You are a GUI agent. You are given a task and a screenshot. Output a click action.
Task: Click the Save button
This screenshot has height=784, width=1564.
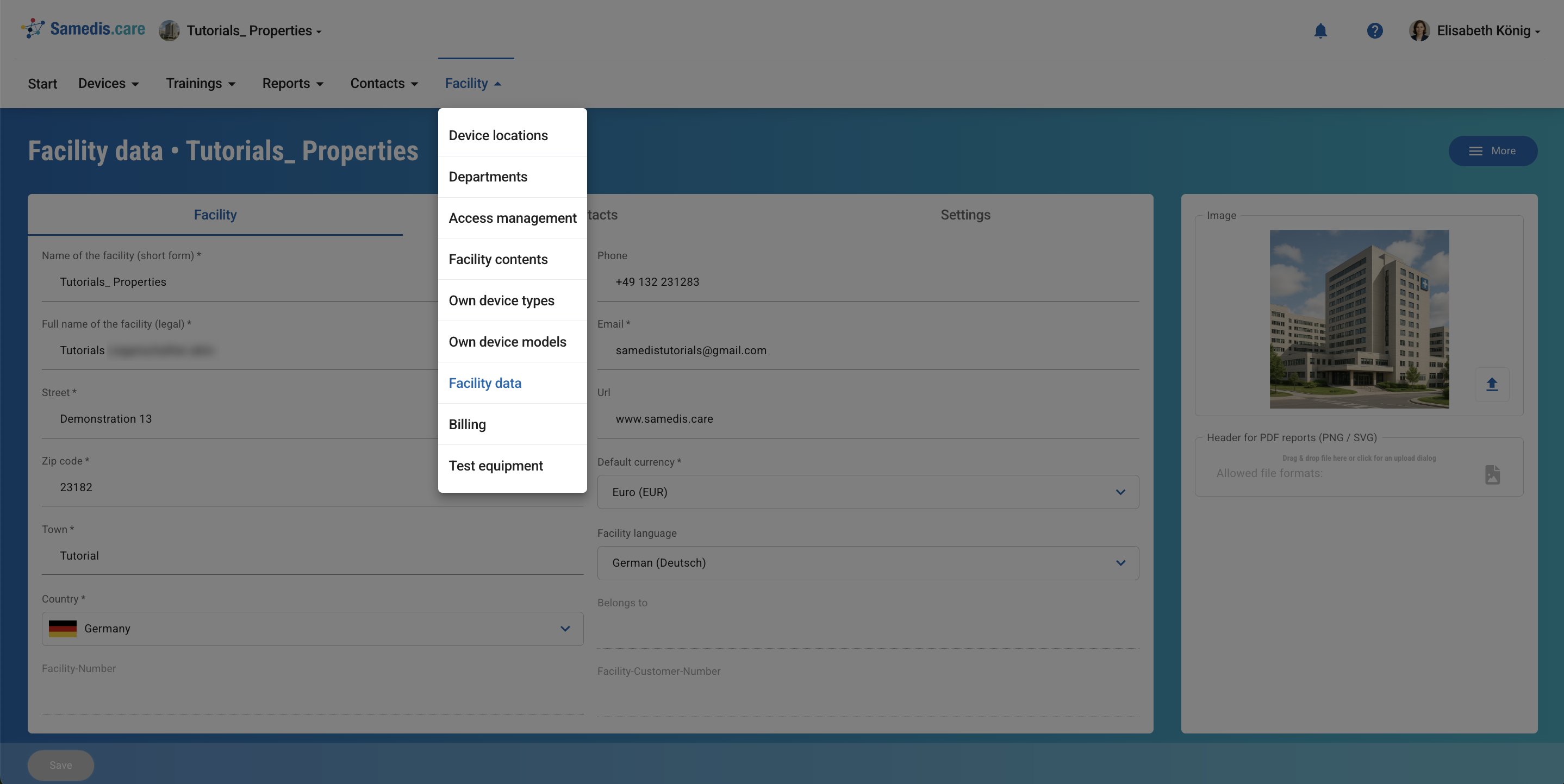(60, 764)
